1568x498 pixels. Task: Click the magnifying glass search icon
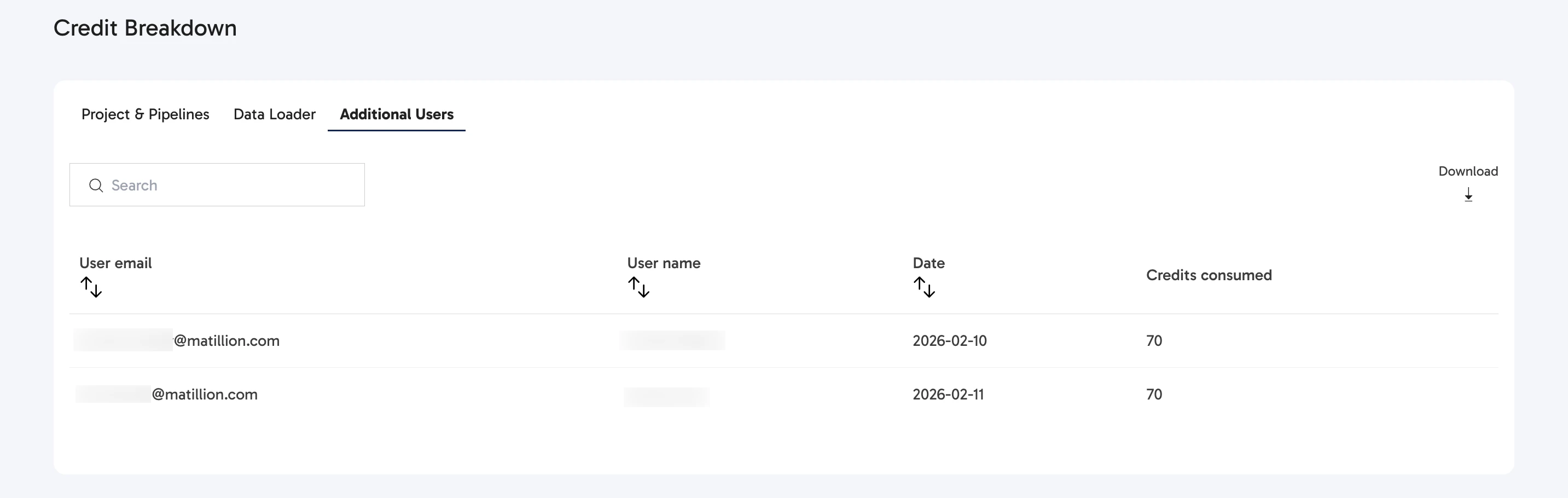coord(96,185)
